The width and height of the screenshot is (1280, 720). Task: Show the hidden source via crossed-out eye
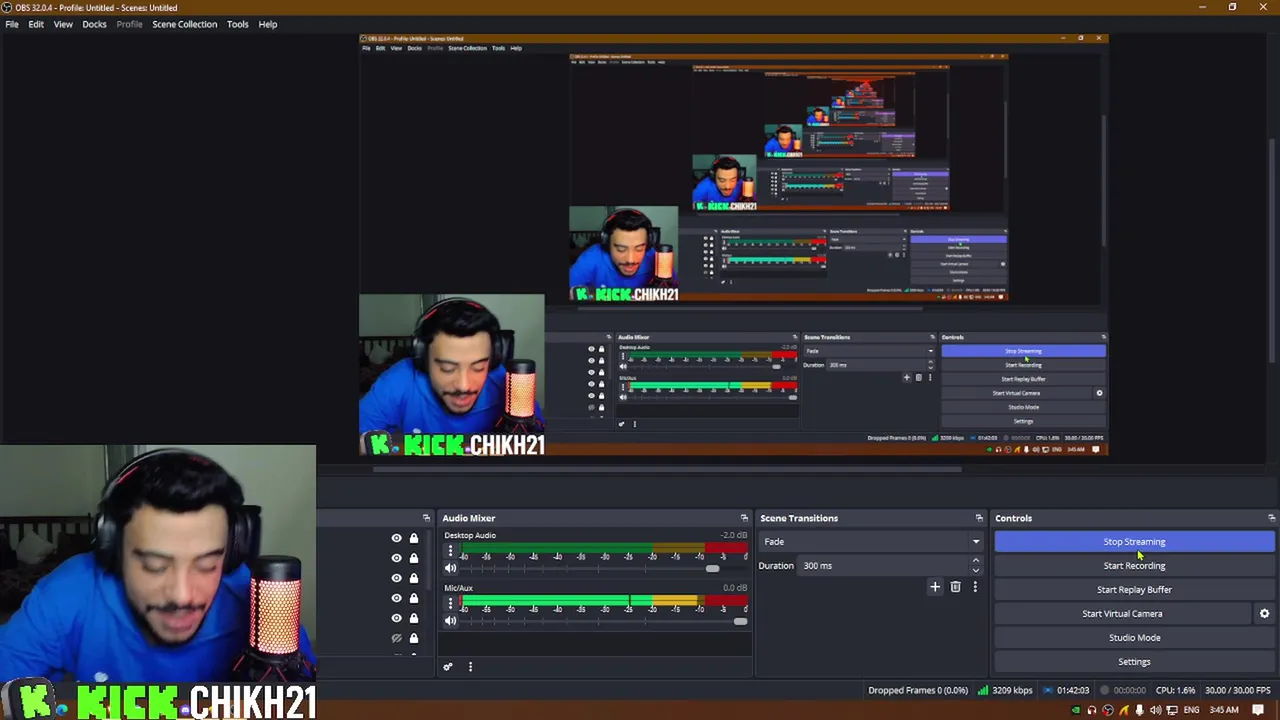click(x=396, y=638)
